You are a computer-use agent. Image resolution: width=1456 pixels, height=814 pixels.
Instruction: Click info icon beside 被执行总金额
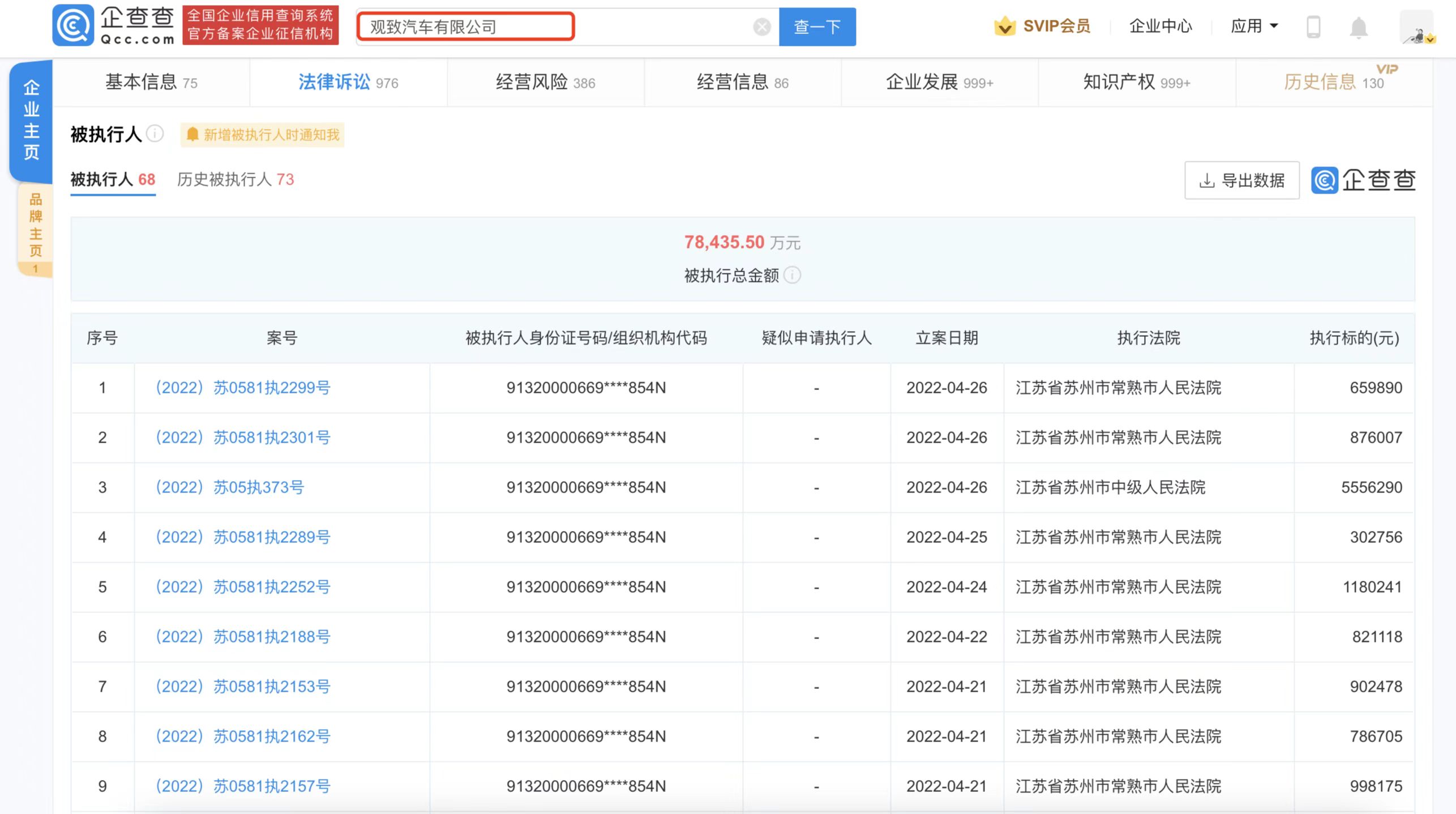click(793, 275)
